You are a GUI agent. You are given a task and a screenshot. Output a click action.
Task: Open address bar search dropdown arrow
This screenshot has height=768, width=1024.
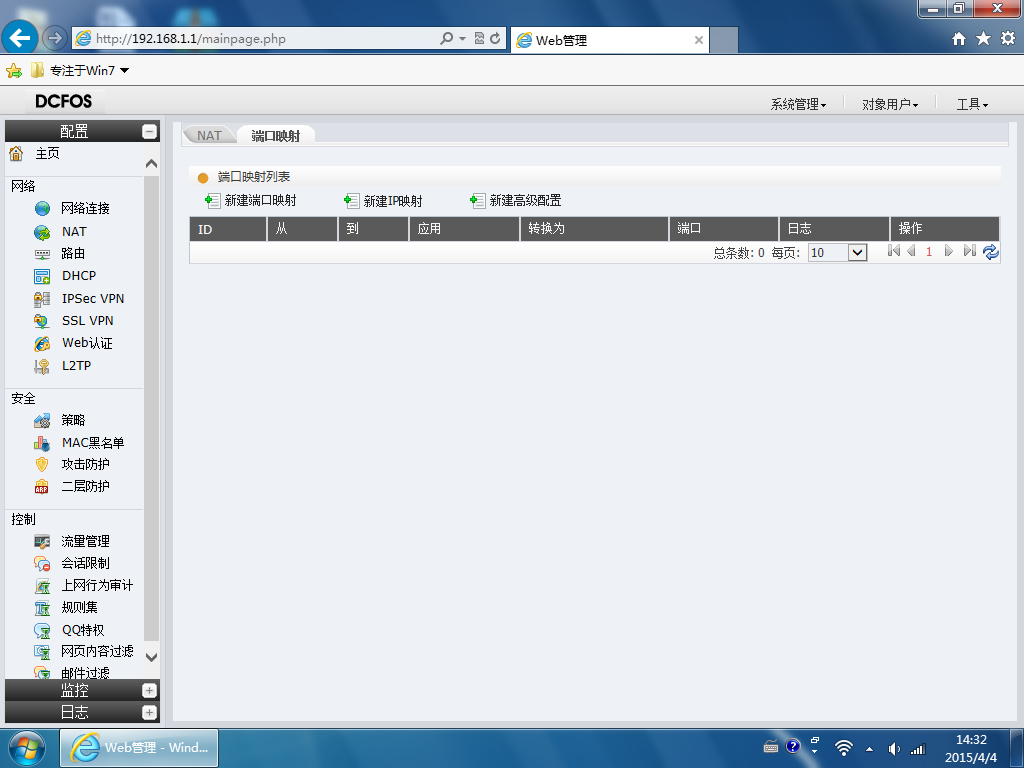point(462,39)
